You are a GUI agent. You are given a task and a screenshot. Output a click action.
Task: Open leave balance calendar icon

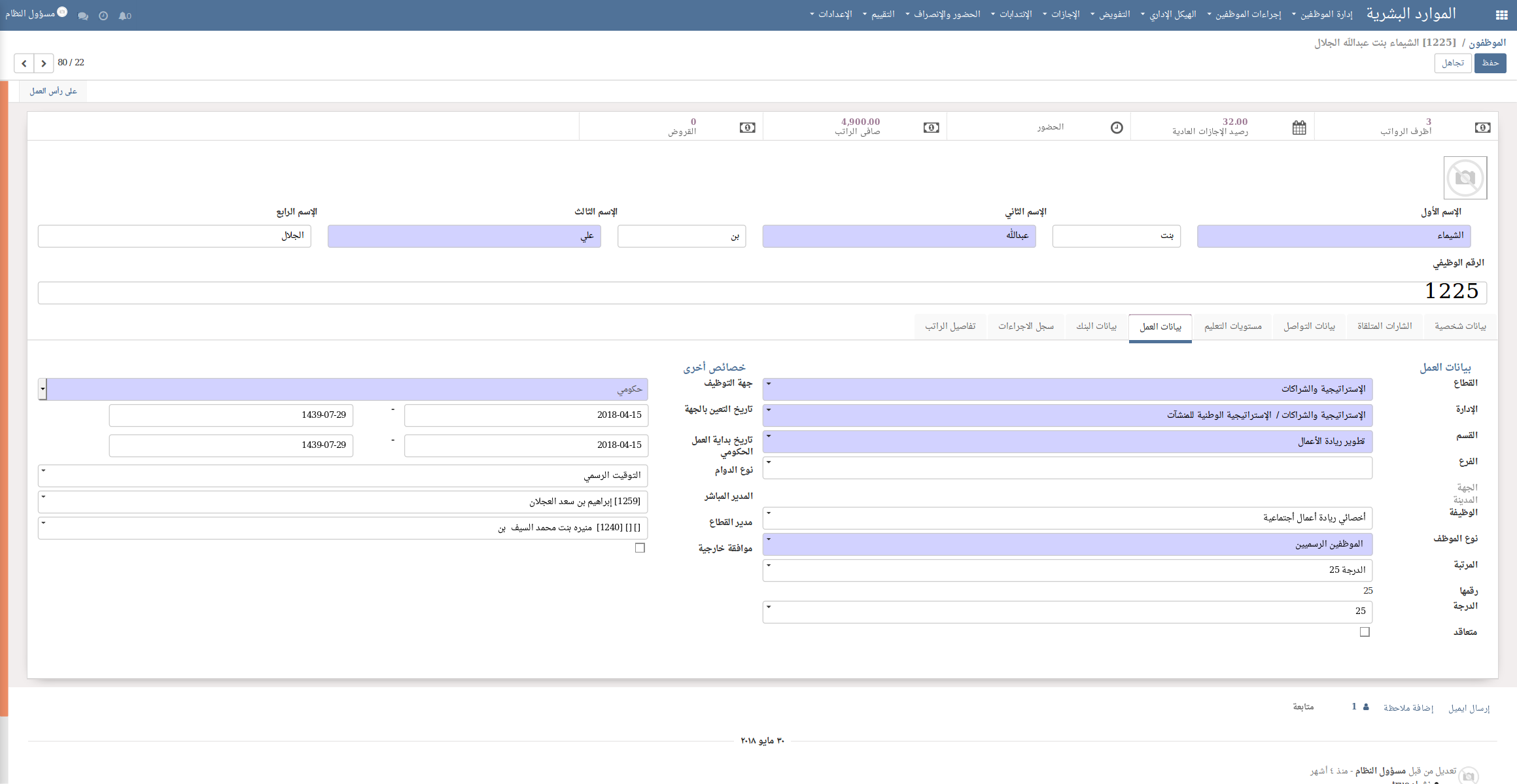1299,128
